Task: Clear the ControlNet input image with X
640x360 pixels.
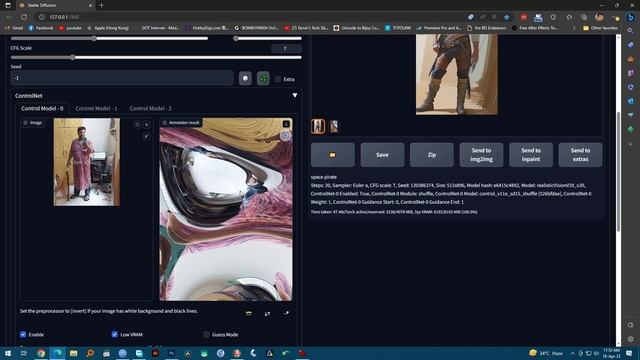Action: 147,124
